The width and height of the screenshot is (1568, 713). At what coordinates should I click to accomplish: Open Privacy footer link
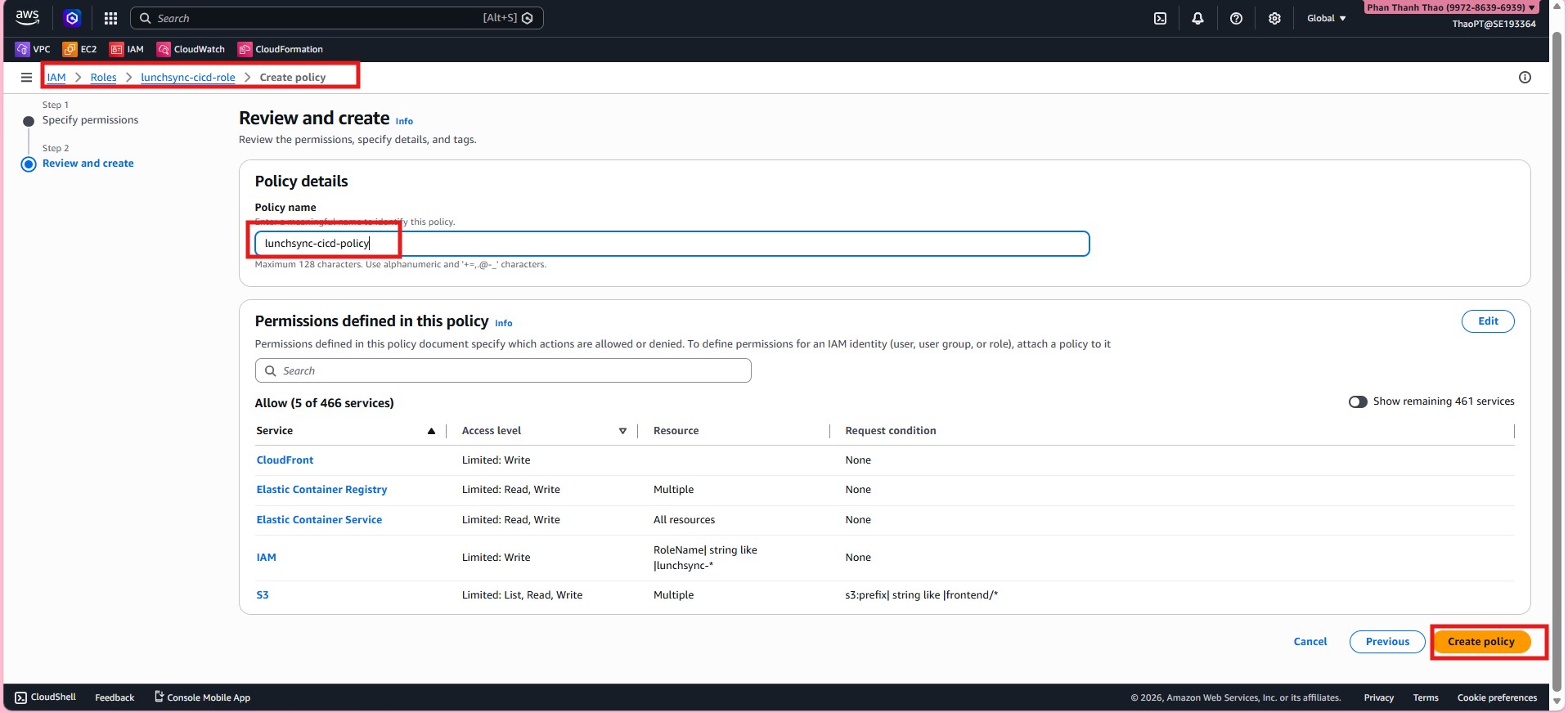click(1378, 697)
